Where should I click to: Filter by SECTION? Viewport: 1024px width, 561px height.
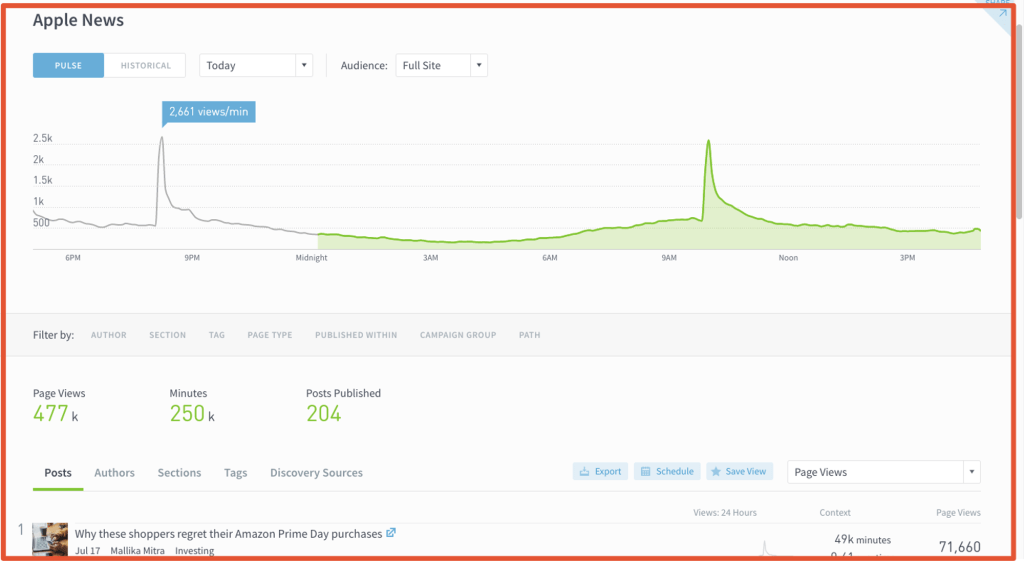167,335
